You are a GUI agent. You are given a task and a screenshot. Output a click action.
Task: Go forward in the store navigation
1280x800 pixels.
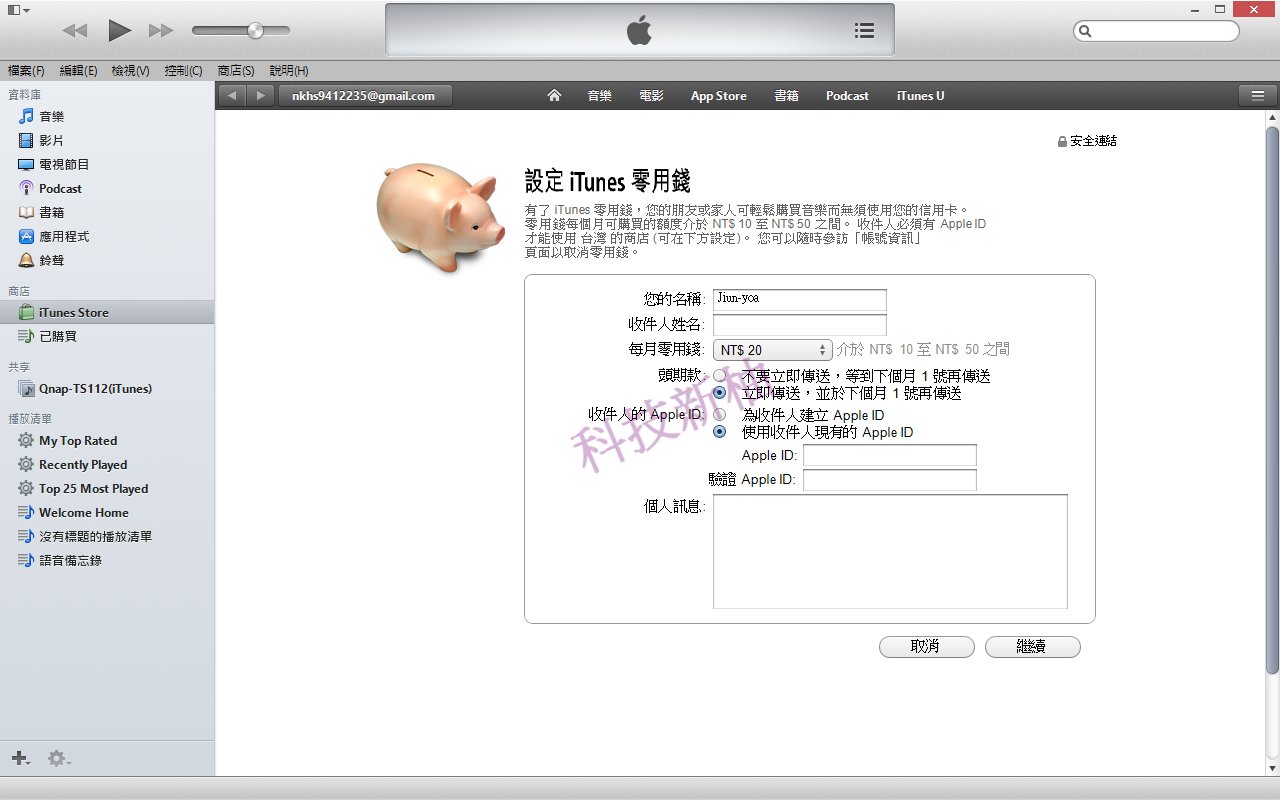pos(260,96)
